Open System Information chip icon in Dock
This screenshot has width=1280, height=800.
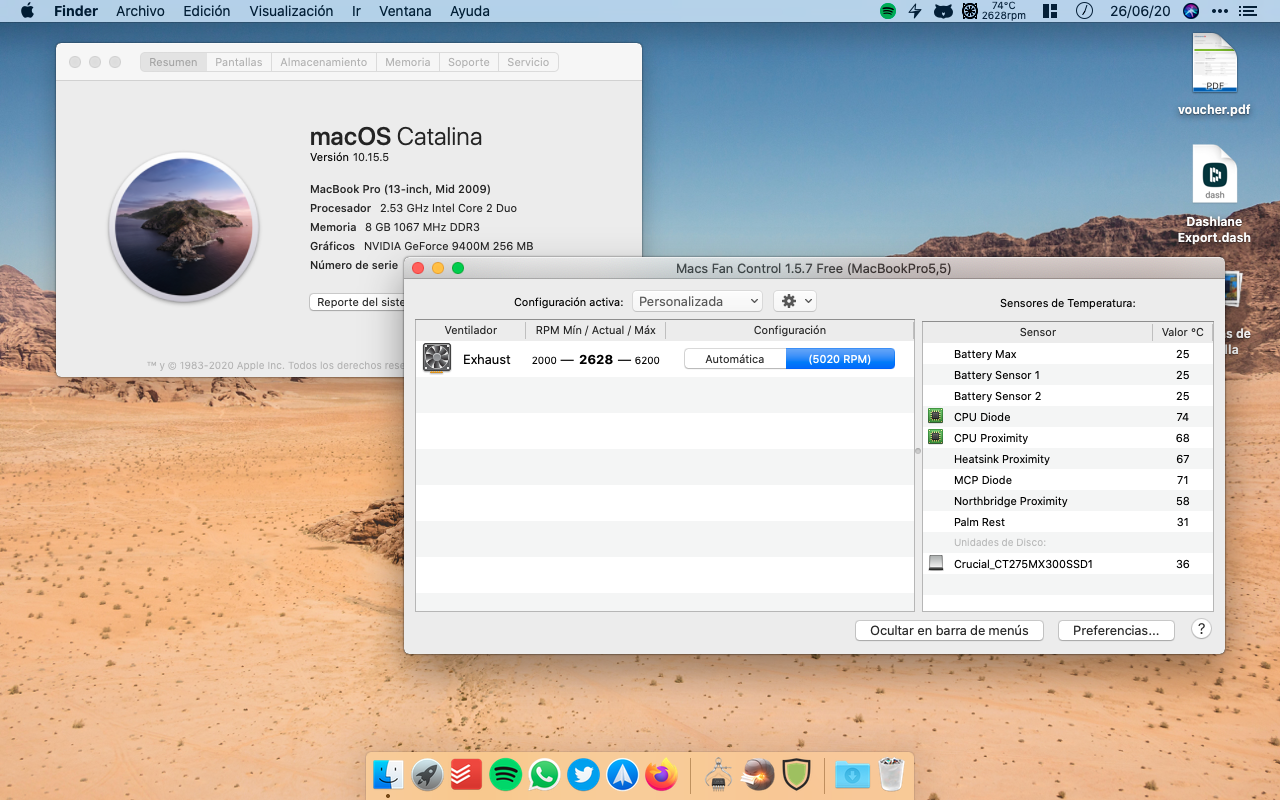coord(719,774)
